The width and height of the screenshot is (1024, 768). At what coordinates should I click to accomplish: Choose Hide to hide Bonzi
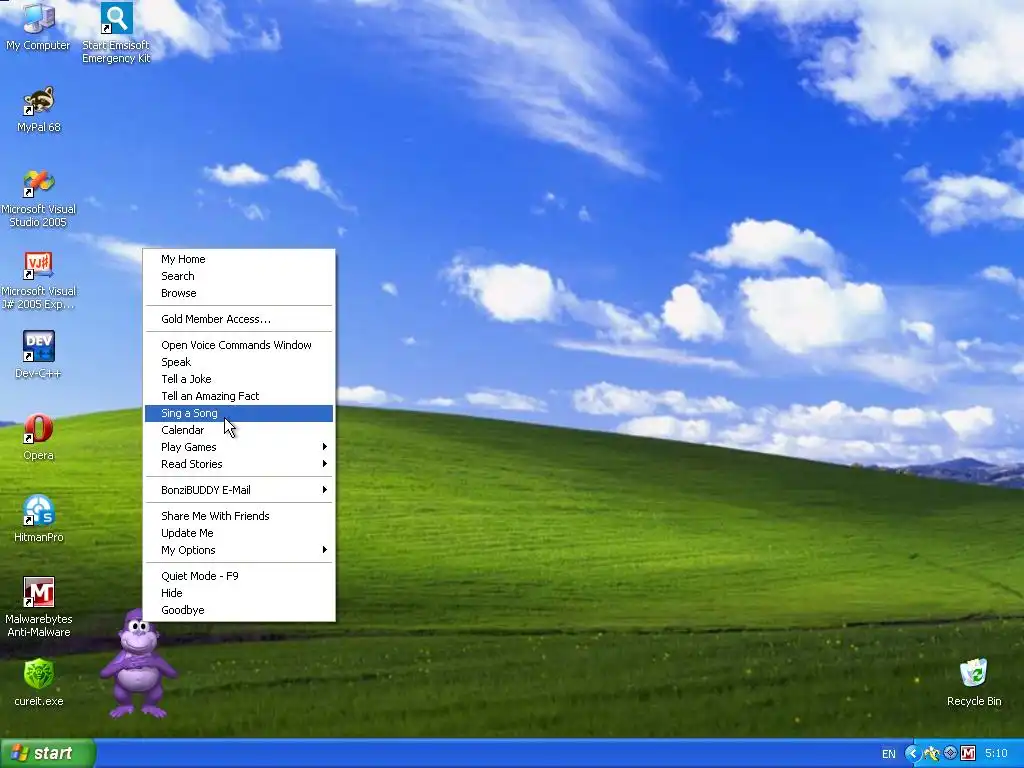tap(239, 594)
